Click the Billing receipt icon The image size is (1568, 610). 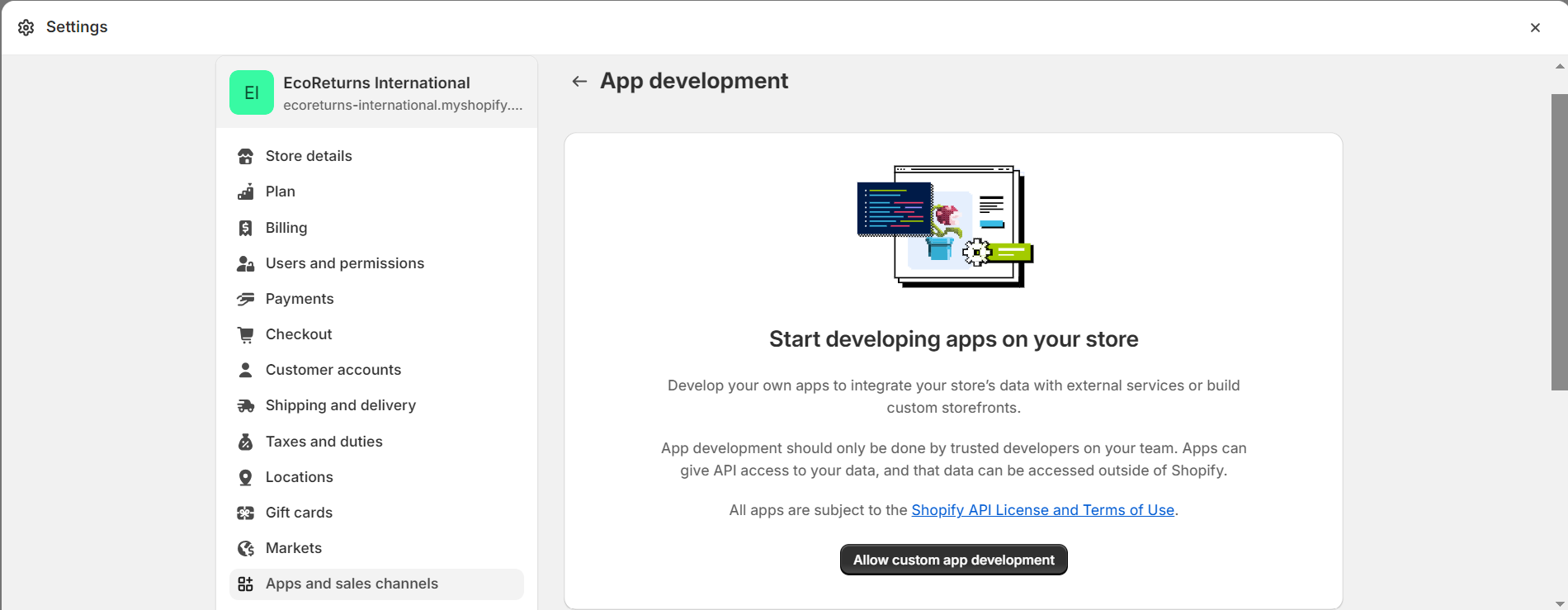pyautogui.click(x=245, y=228)
